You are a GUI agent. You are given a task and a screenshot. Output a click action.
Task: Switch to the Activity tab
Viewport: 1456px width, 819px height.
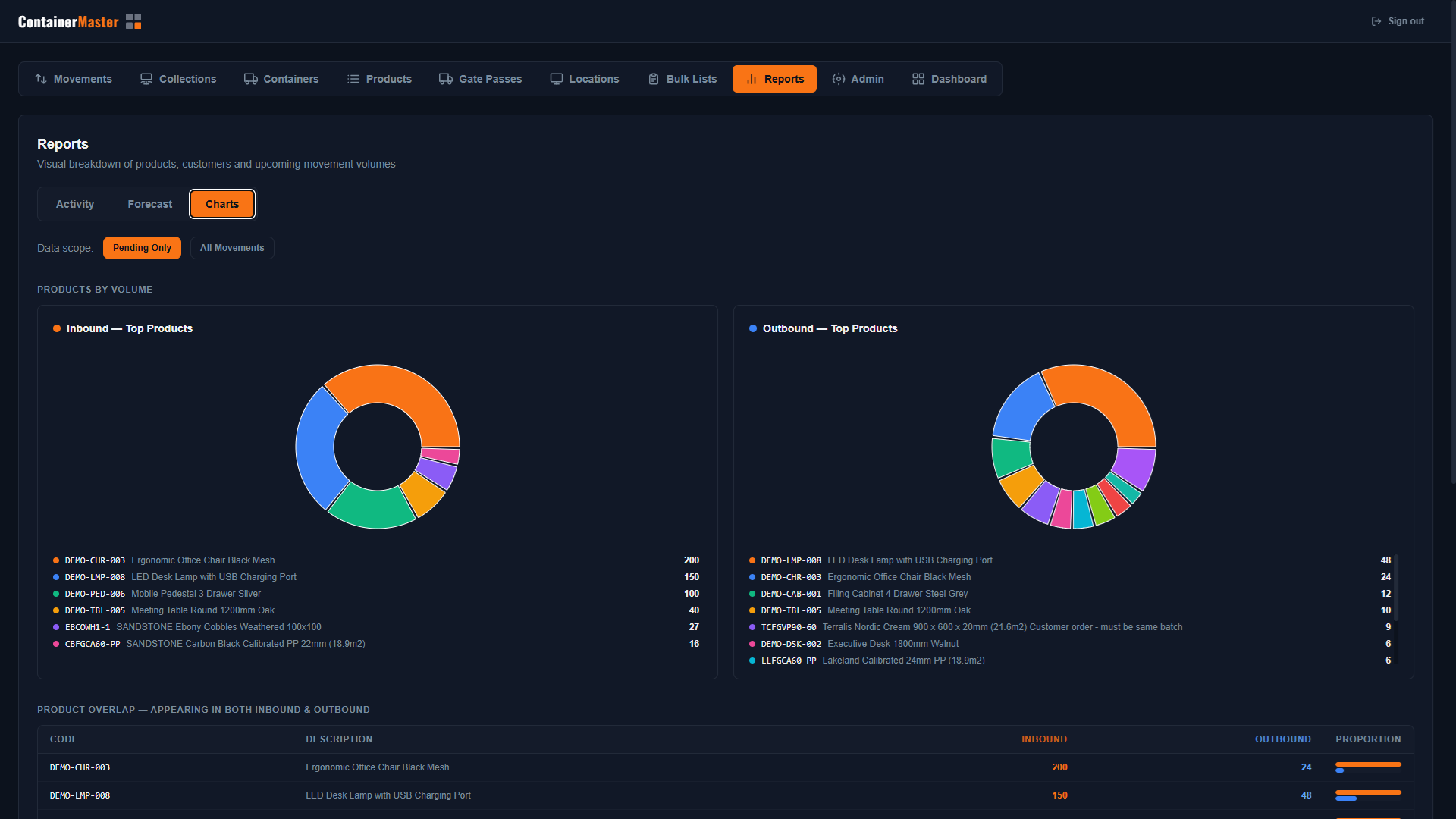click(74, 203)
